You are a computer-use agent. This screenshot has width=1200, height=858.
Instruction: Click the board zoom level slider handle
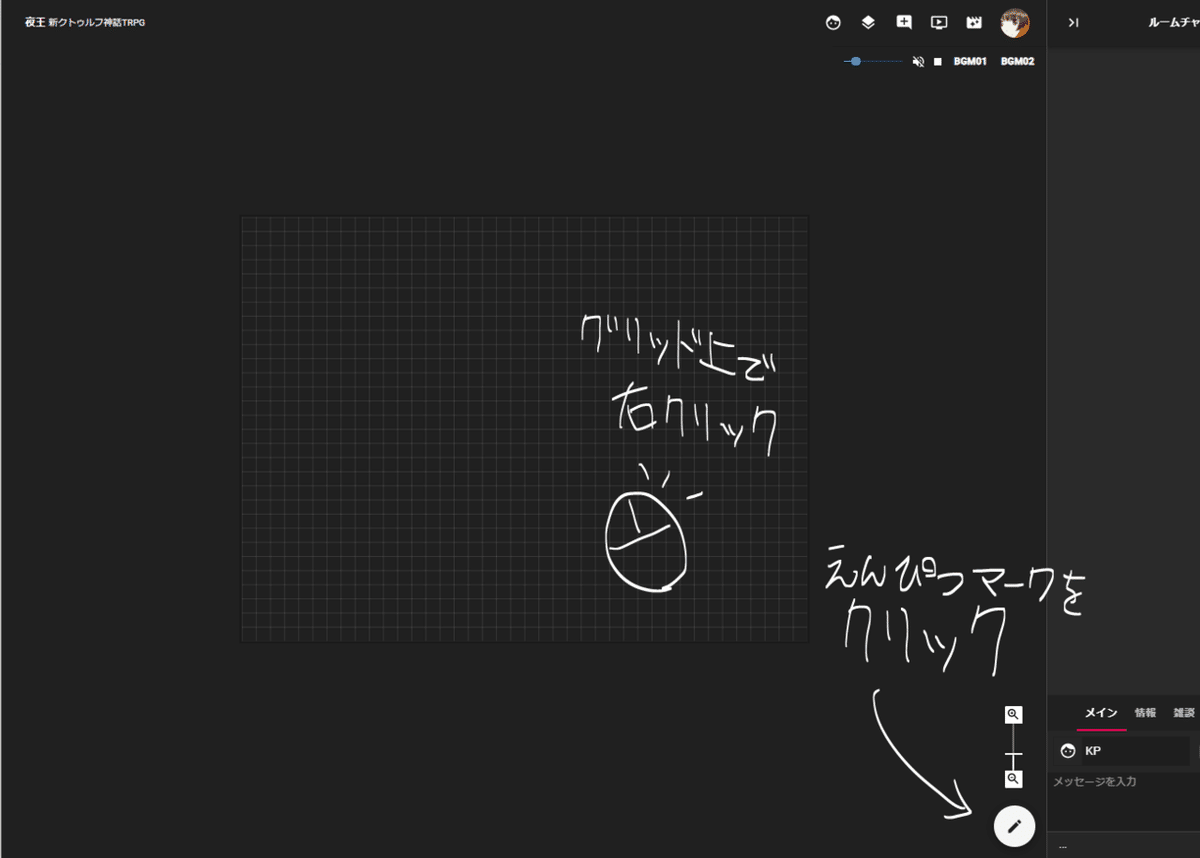1013,754
